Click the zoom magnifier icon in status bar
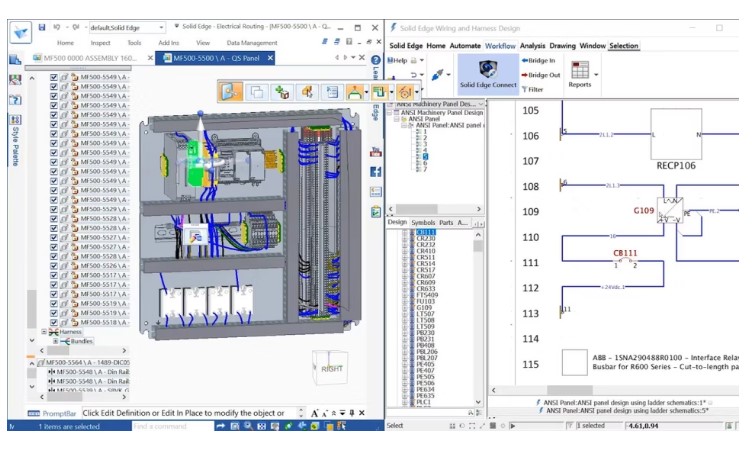 pyautogui.click(x=248, y=425)
